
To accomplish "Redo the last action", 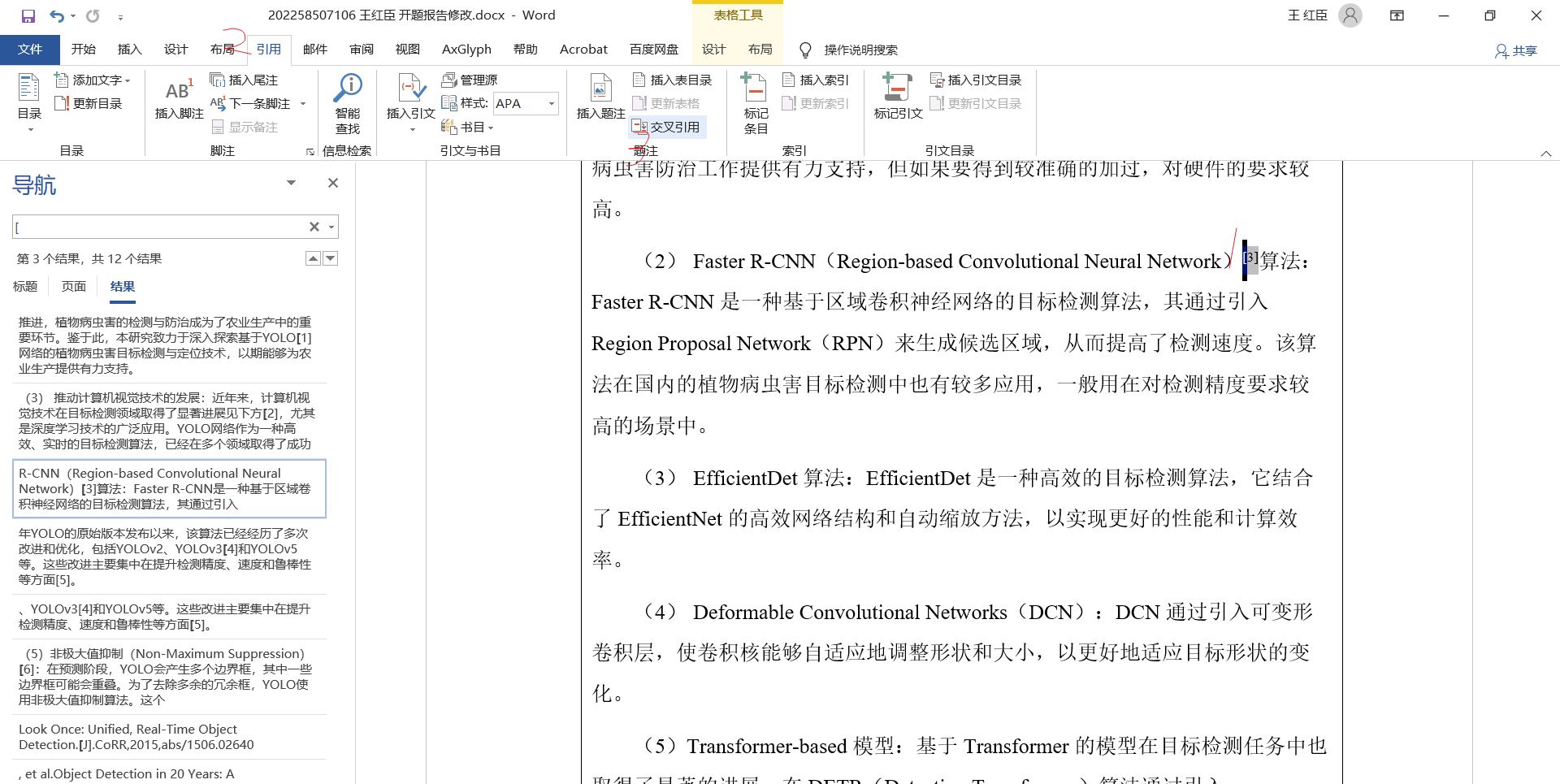I will (93, 15).
